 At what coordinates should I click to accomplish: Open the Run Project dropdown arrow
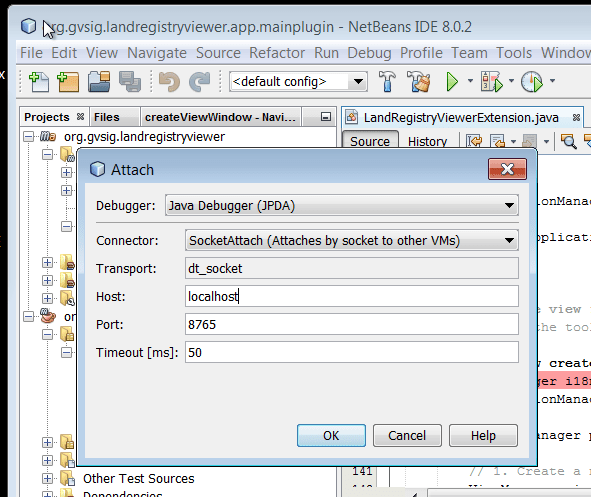click(470, 81)
